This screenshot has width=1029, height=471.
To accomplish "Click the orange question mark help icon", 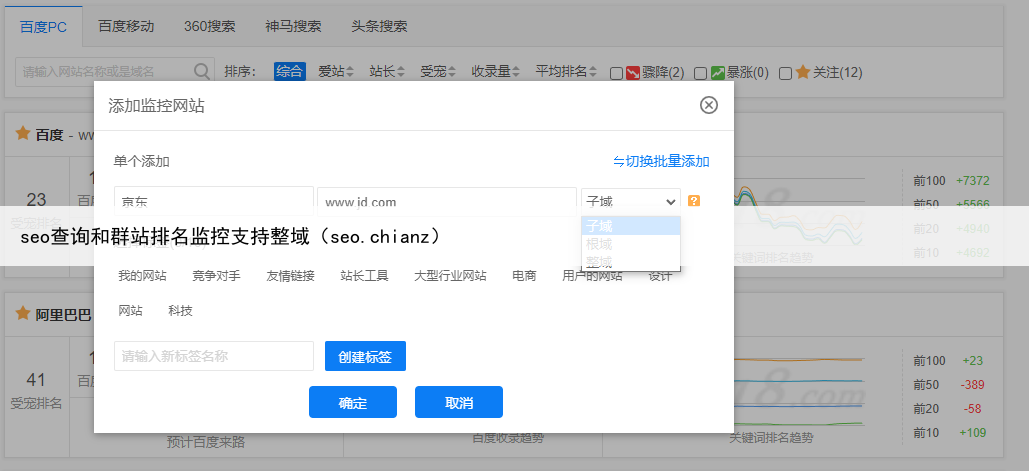I will [x=694, y=201].
